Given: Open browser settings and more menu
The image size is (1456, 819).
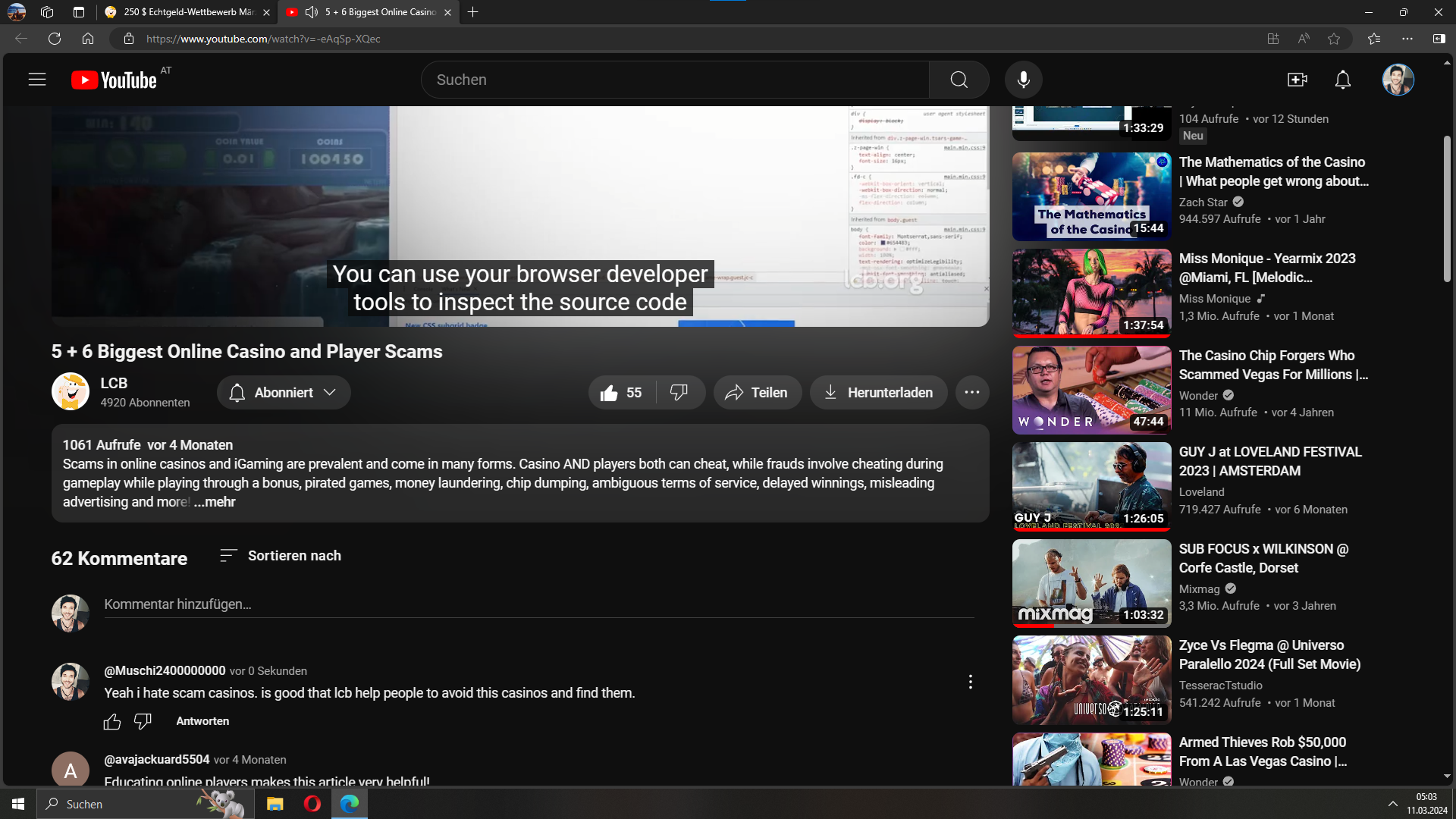Looking at the screenshot, I should [1407, 39].
